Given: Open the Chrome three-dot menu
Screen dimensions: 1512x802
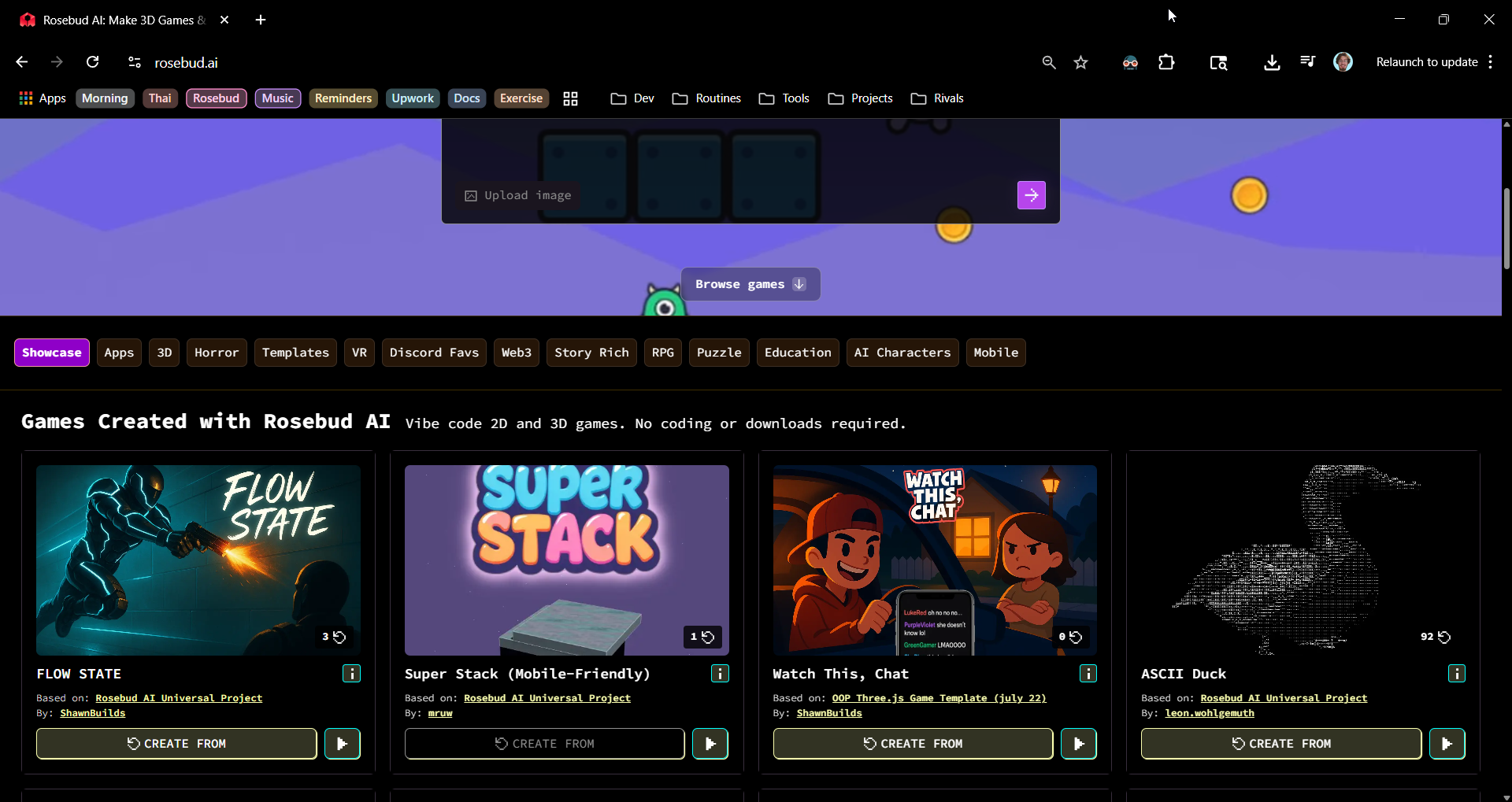Looking at the screenshot, I should click(x=1491, y=62).
